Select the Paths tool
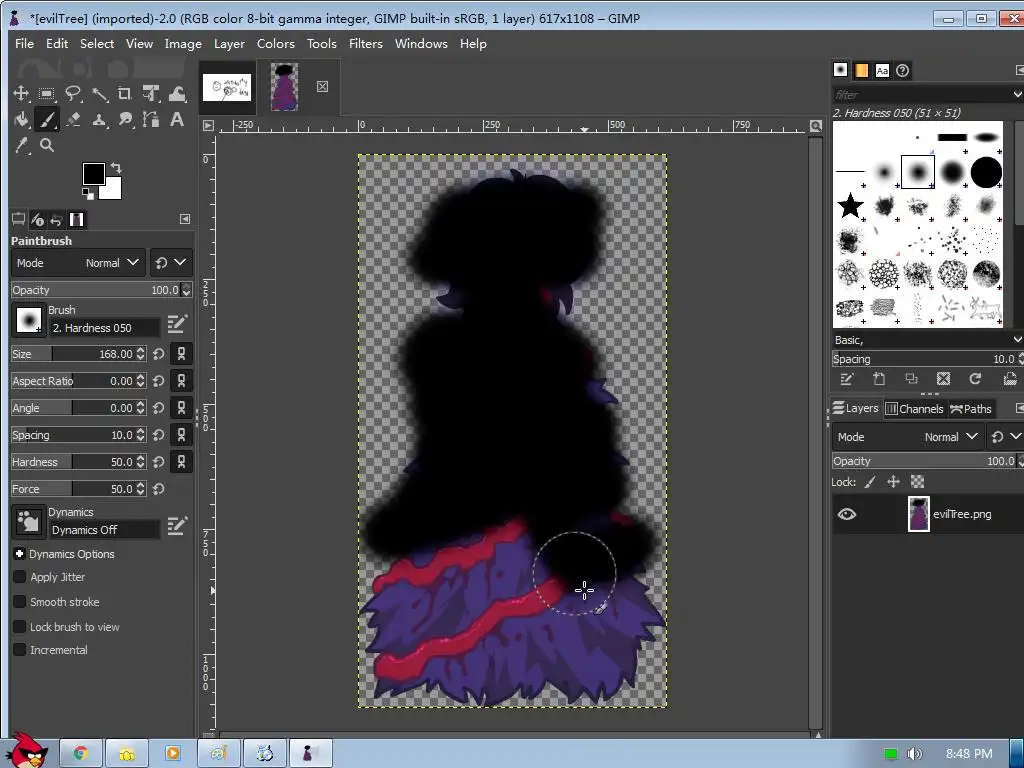The width and height of the screenshot is (1024, 768). 151,120
